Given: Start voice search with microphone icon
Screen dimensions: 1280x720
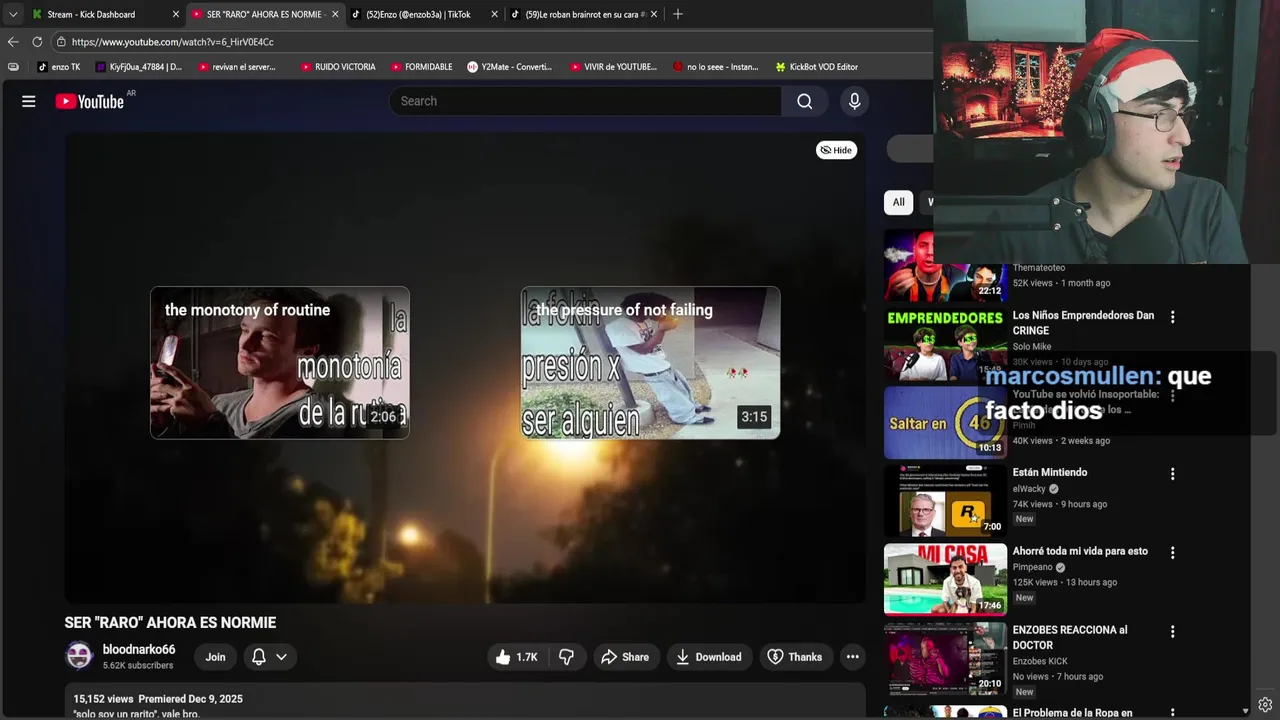Looking at the screenshot, I should [x=854, y=101].
